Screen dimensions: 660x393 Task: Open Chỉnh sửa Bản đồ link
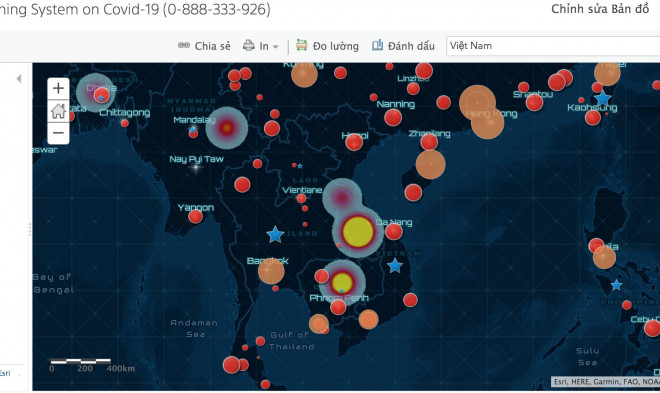pyautogui.click(x=600, y=9)
